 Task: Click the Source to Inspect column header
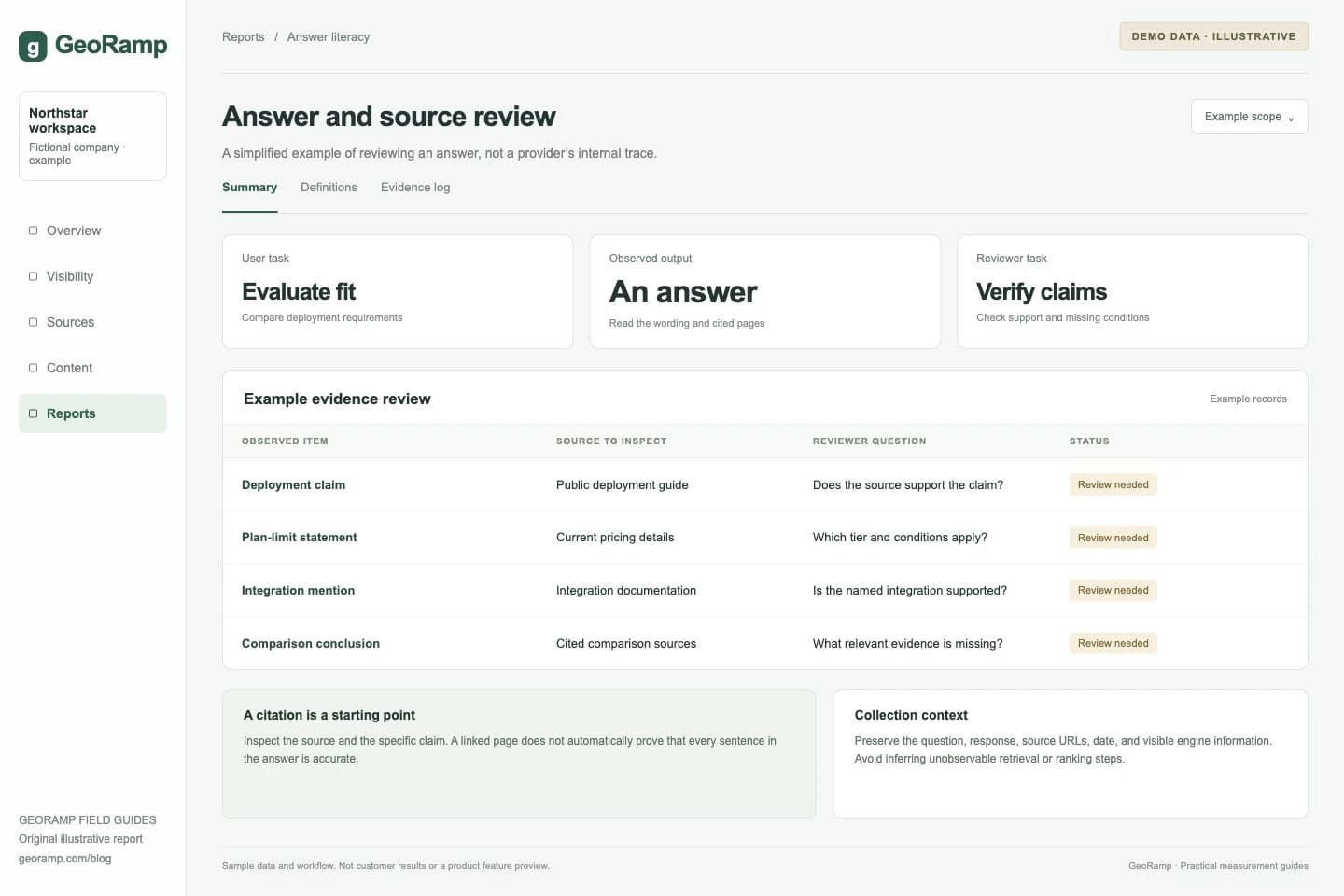(x=611, y=441)
